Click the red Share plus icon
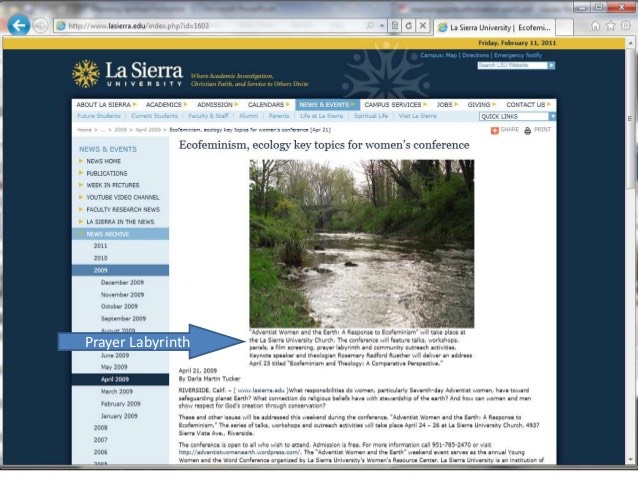This screenshot has height=479, width=638. click(x=495, y=130)
